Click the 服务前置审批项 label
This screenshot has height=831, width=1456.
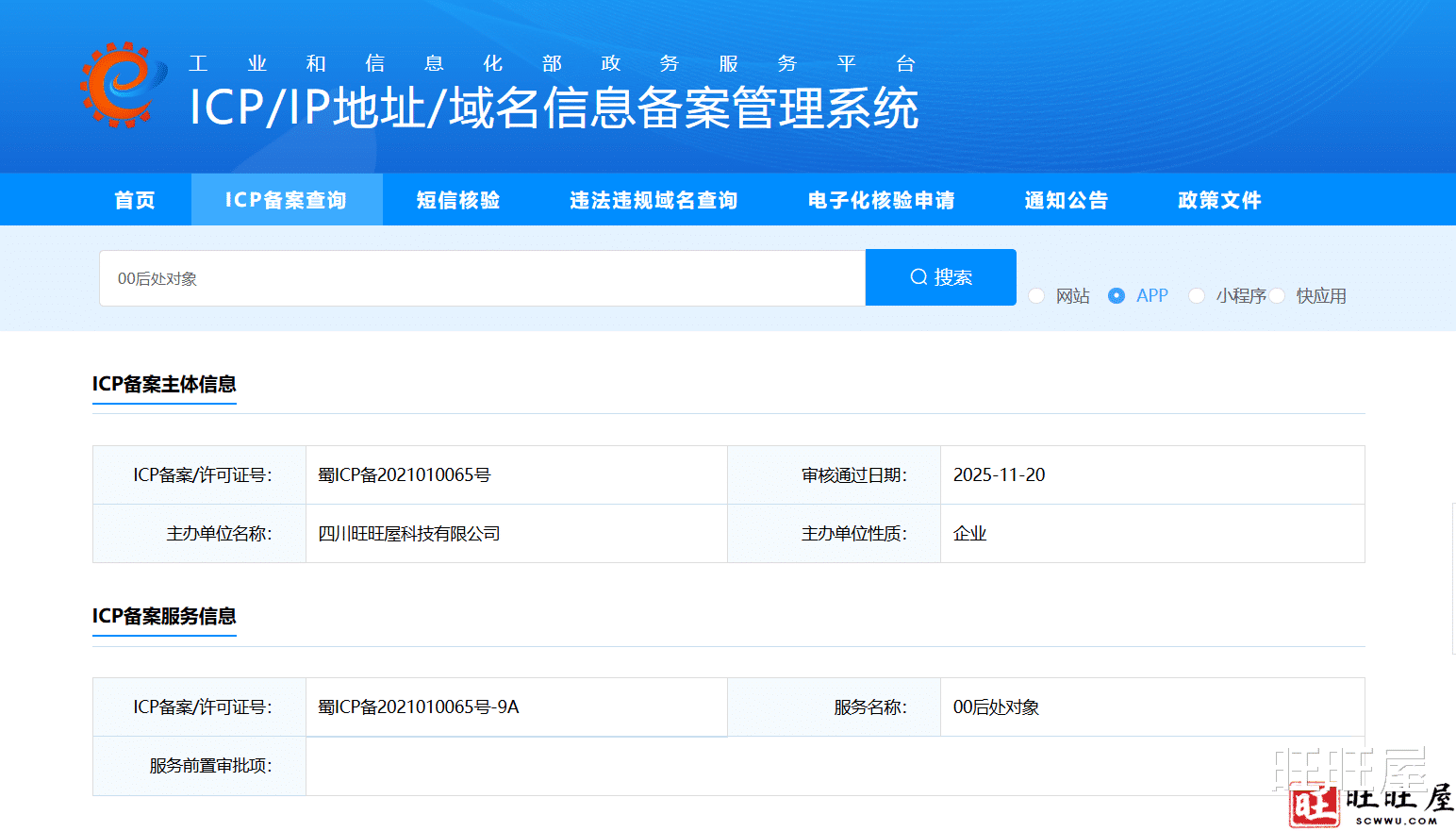click(x=211, y=765)
